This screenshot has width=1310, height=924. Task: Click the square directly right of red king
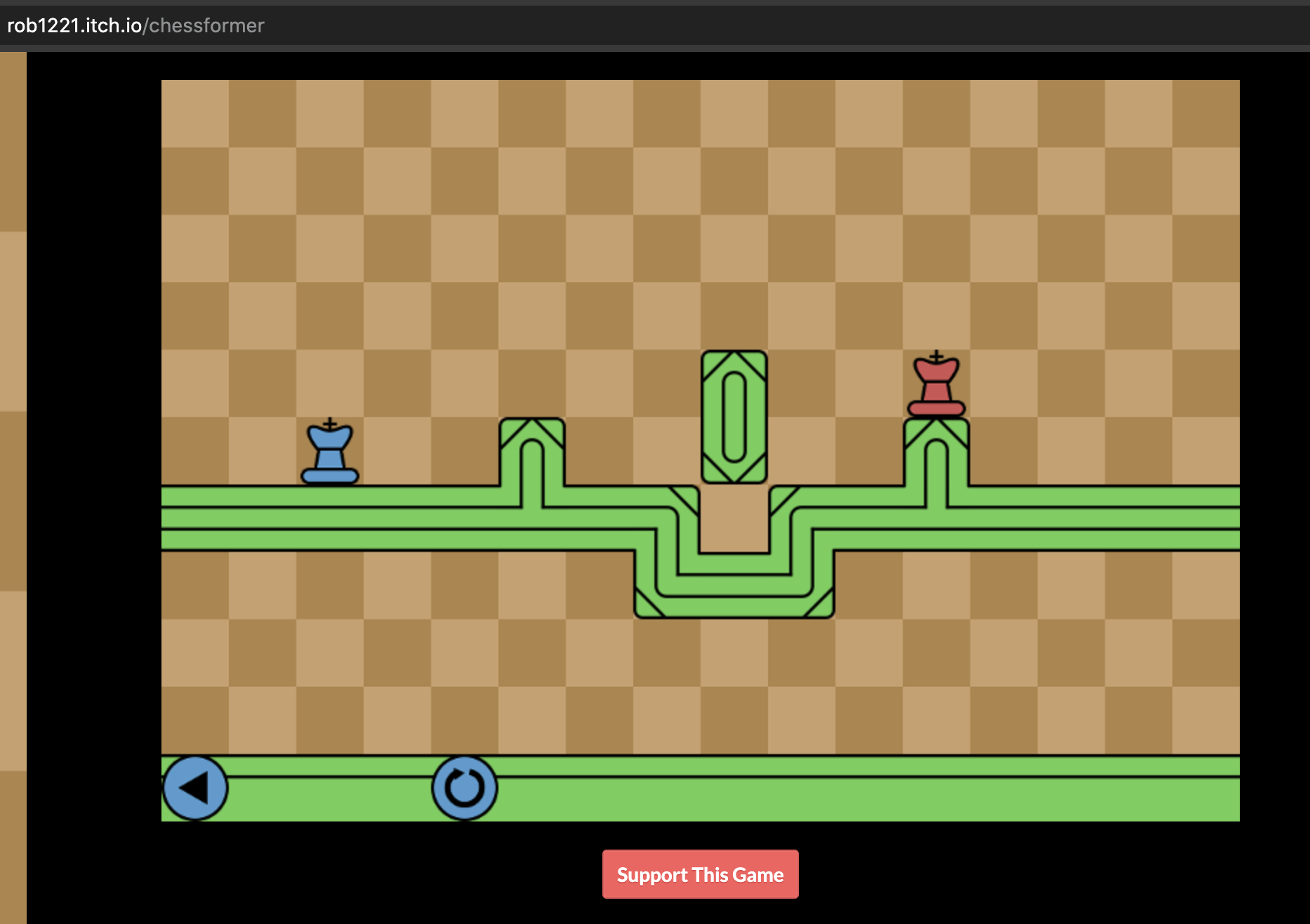pos(1004,383)
